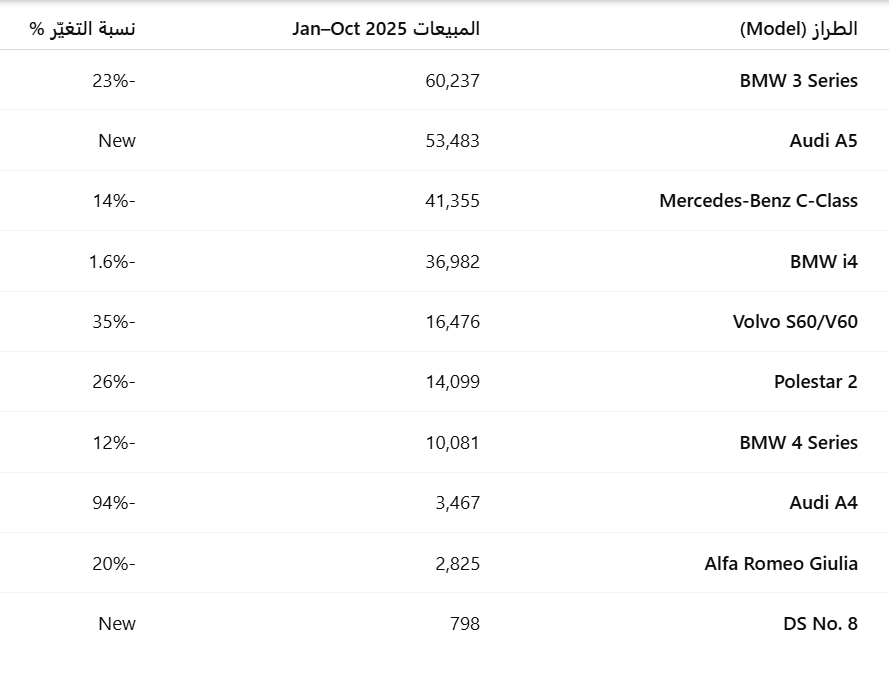The height and width of the screenshot is (699, 889).
Task: Click the percent change column header
Action: click(x=82, y=28)
